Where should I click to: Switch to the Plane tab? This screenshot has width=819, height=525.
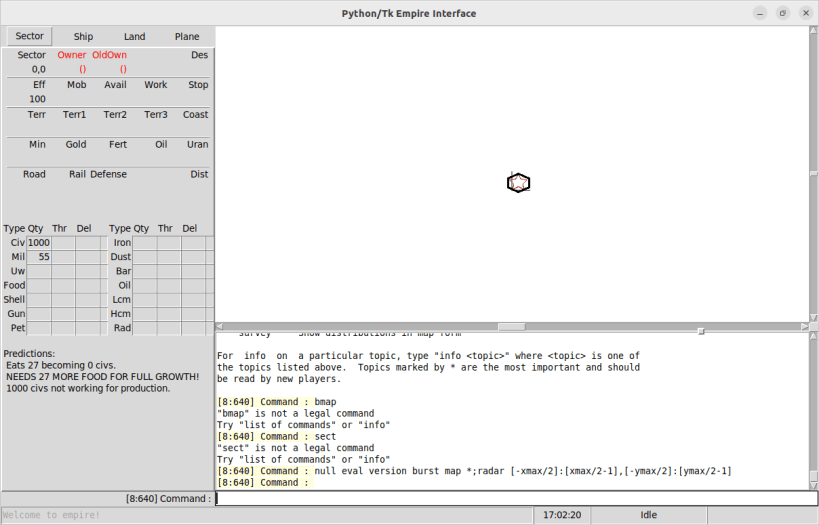tap(187, 37)
